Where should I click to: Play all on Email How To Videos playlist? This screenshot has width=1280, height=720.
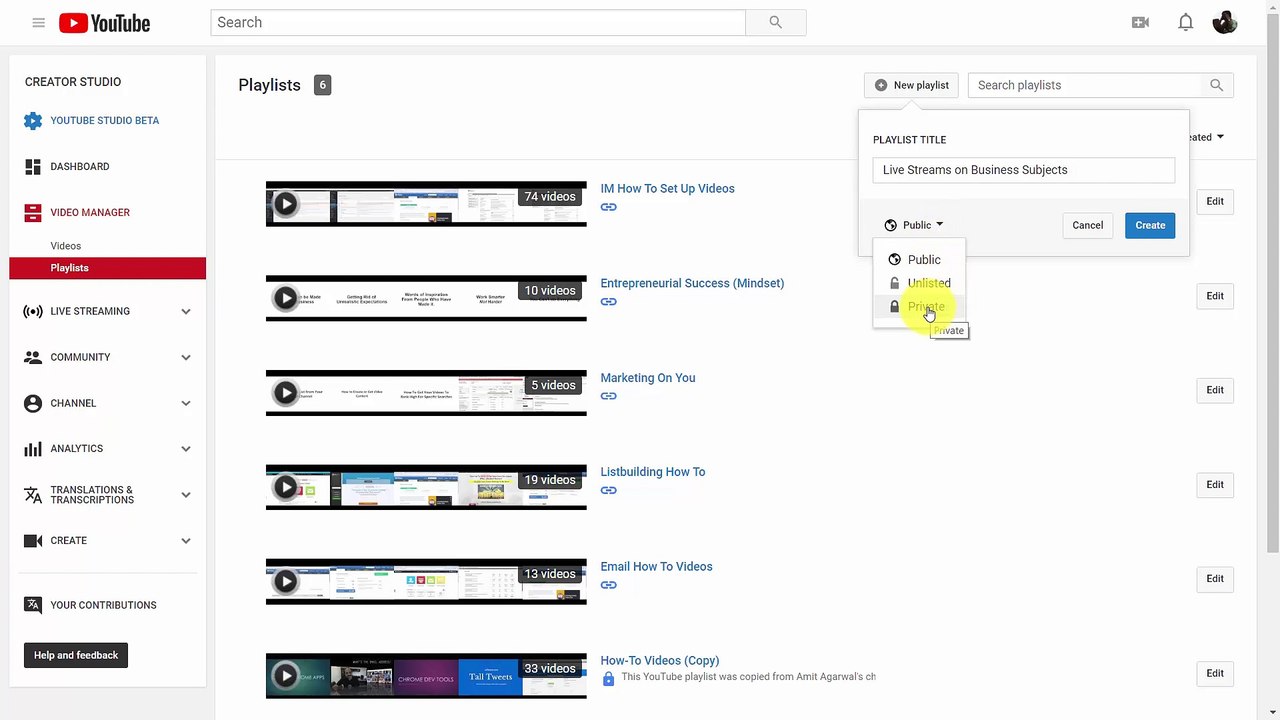[x=285, y=581]
